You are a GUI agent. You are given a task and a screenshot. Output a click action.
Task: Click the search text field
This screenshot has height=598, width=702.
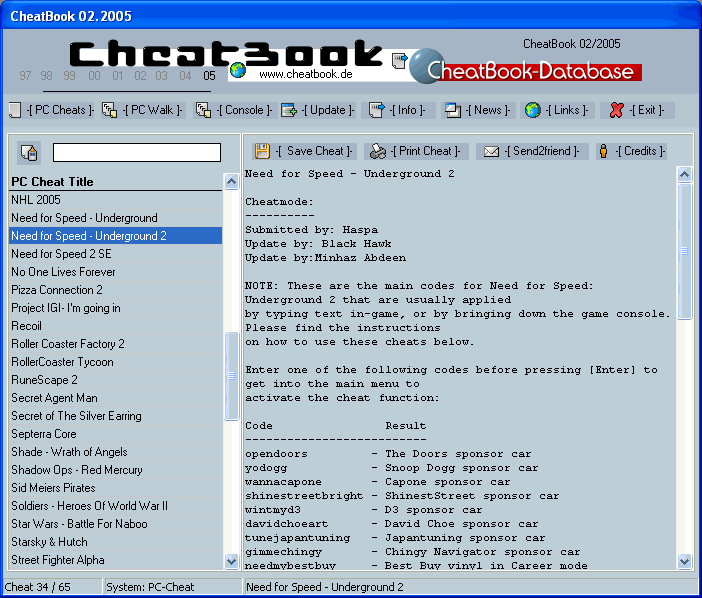136,153
